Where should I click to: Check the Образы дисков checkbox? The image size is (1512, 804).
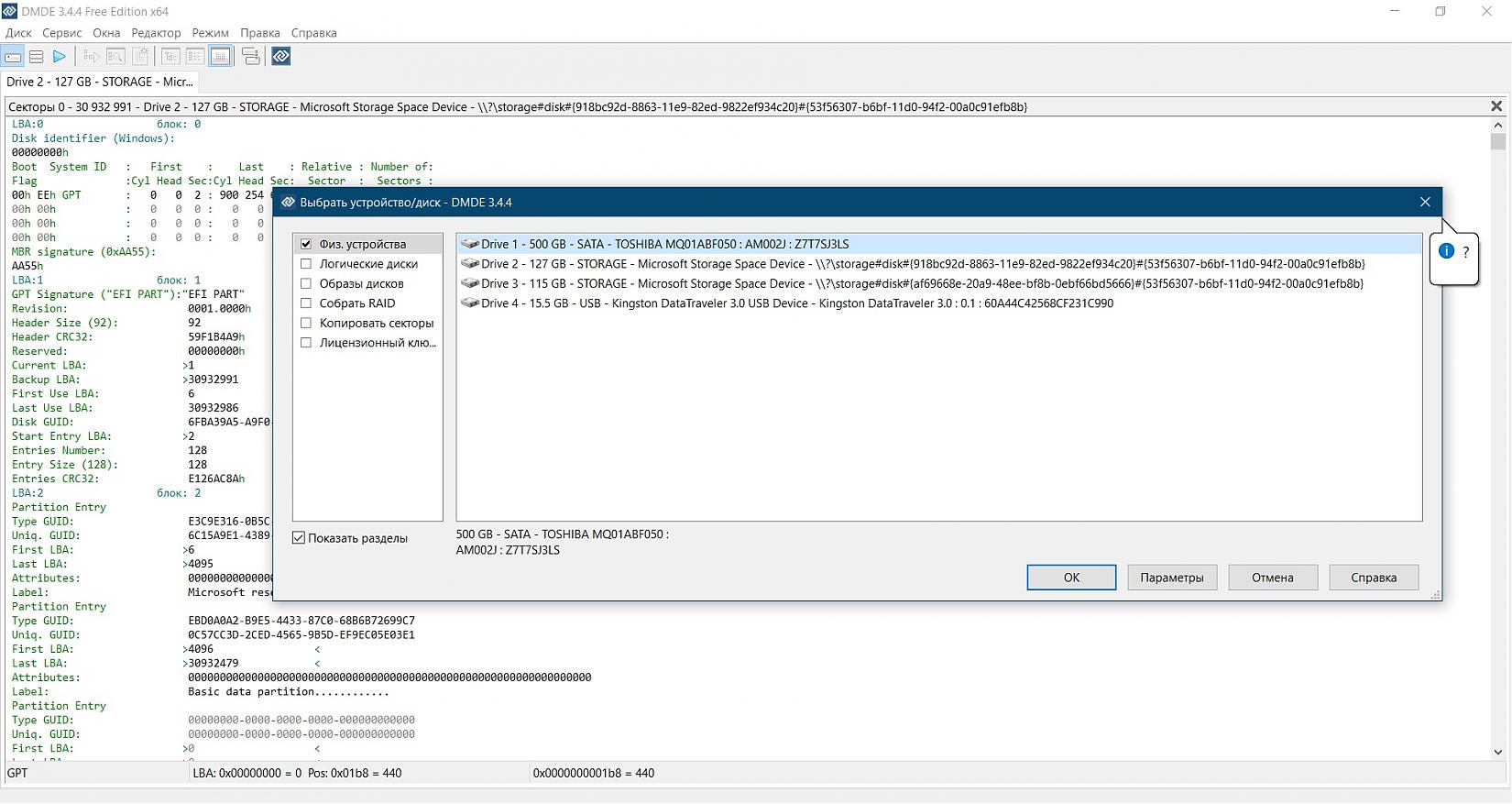[306, 284]
